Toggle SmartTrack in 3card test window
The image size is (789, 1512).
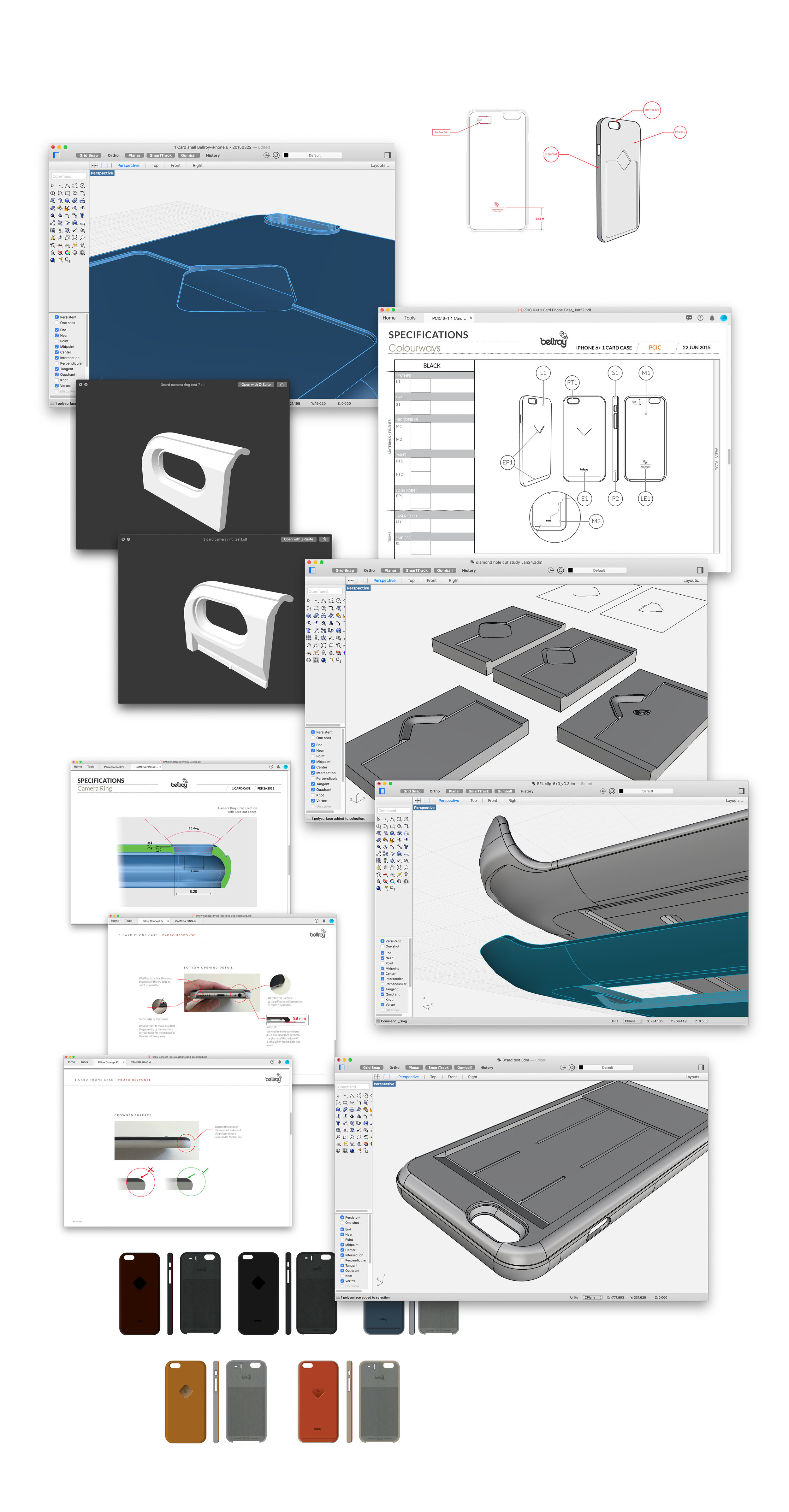pos(439,1068)
